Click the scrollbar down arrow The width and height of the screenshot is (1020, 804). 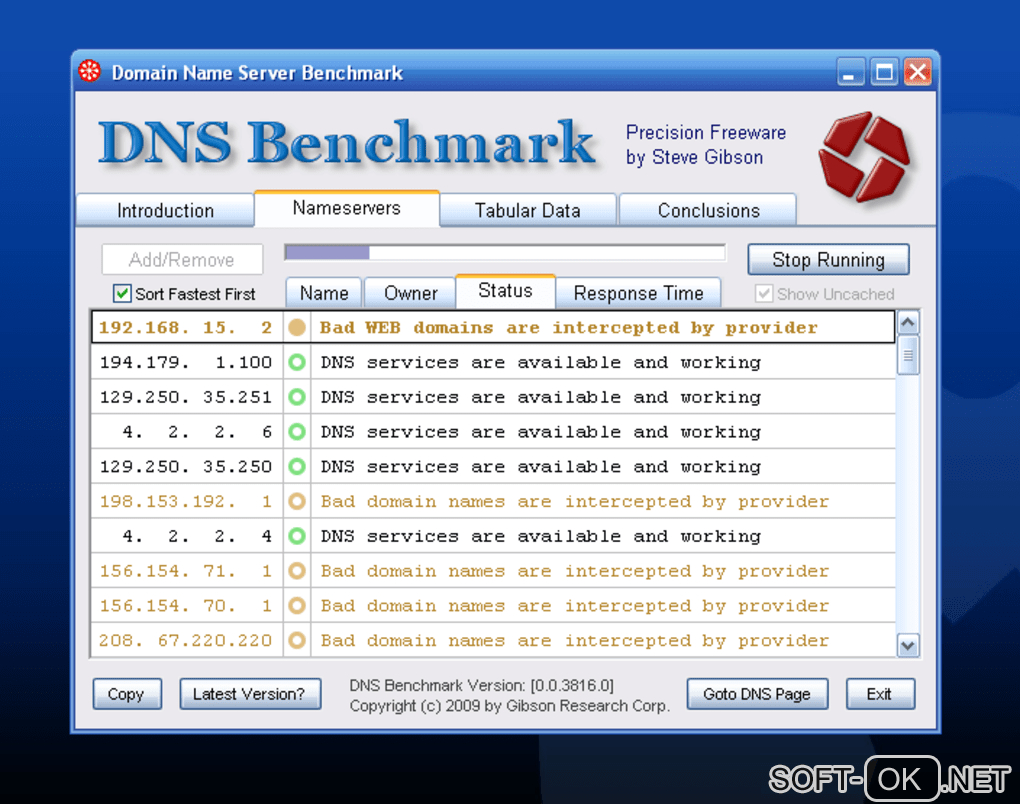(x=908, y=645)
